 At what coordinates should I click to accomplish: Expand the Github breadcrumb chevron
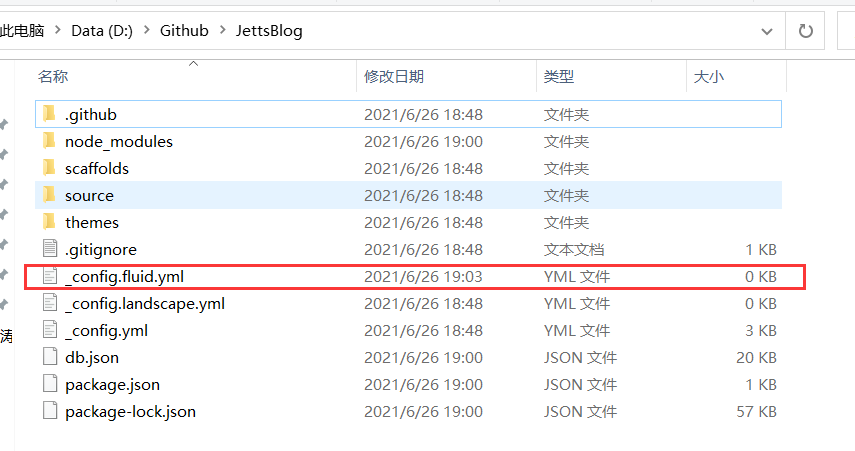pos(222,31)
